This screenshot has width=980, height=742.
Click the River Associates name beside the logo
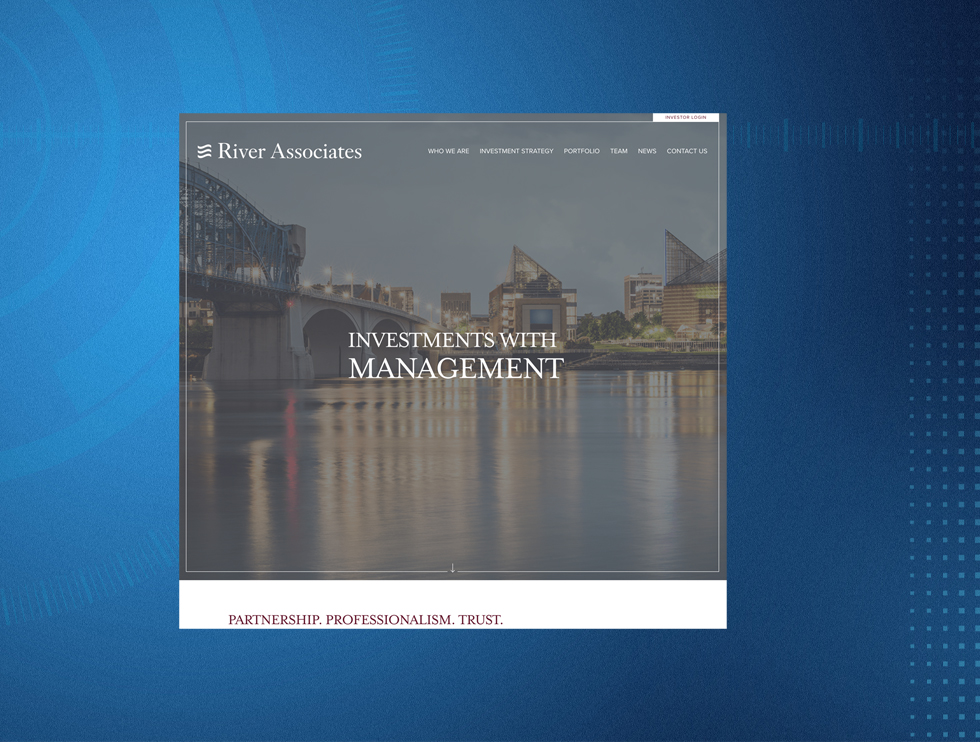tap(289, 151)
